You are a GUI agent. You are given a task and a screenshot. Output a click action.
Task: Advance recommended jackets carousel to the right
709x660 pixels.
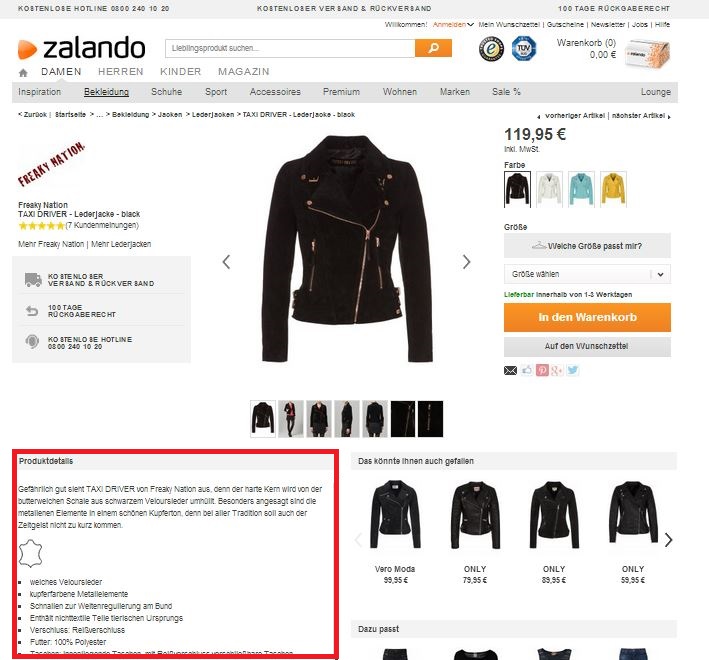click(668, 539)
